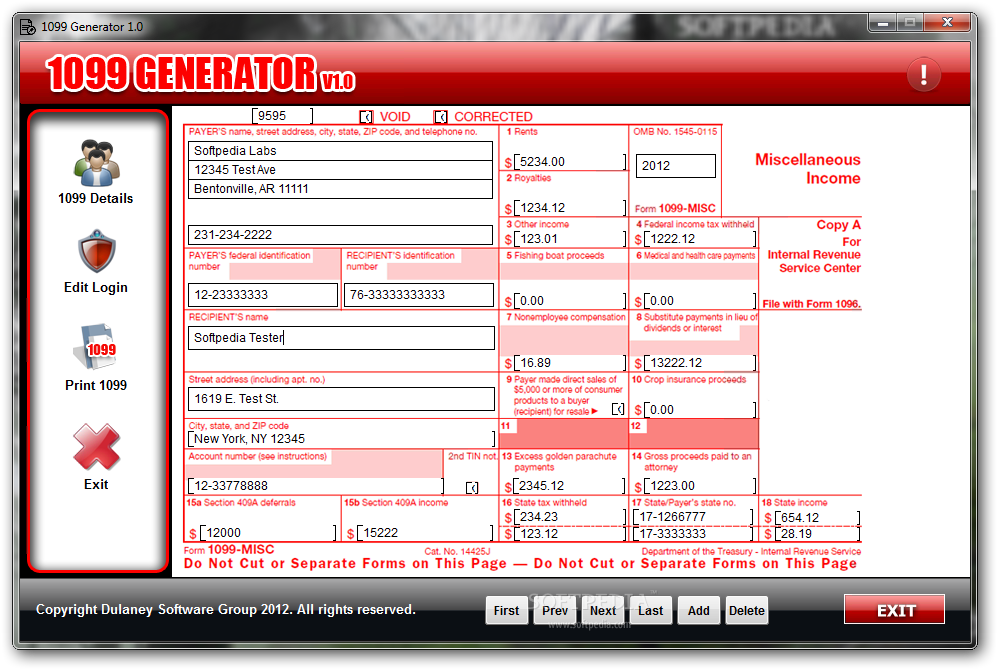Toggle the VOID checkbox
The width and height of the screenshot is (998, 670).
click(366, 117)
